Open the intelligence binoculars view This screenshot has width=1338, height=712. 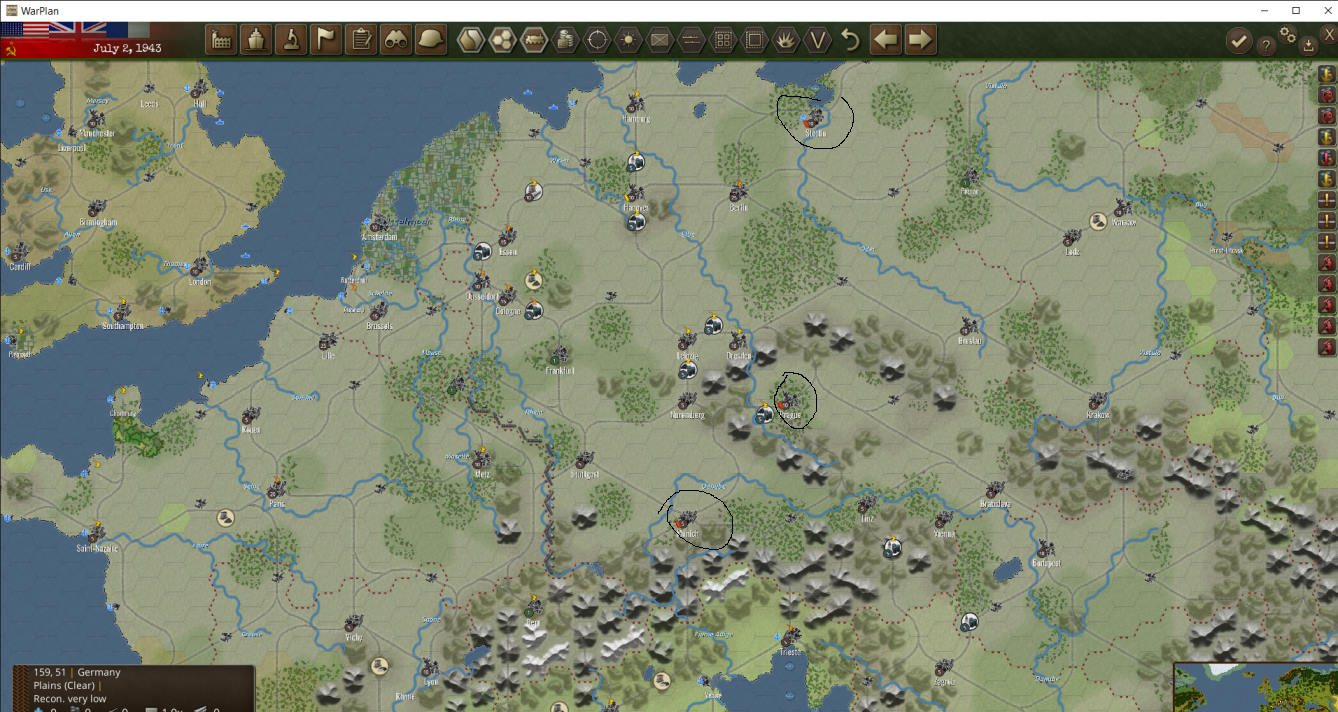click(x=394, y=40)
